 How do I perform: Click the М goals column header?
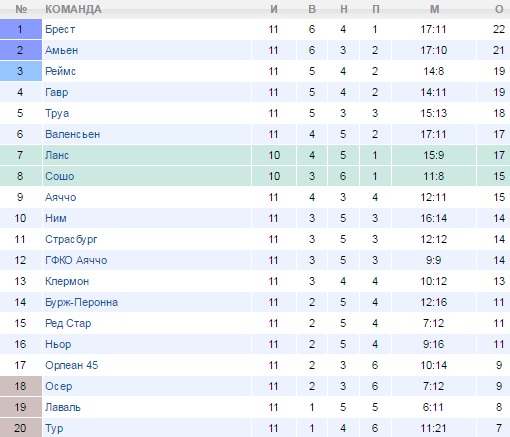click(x=434, y=9)
